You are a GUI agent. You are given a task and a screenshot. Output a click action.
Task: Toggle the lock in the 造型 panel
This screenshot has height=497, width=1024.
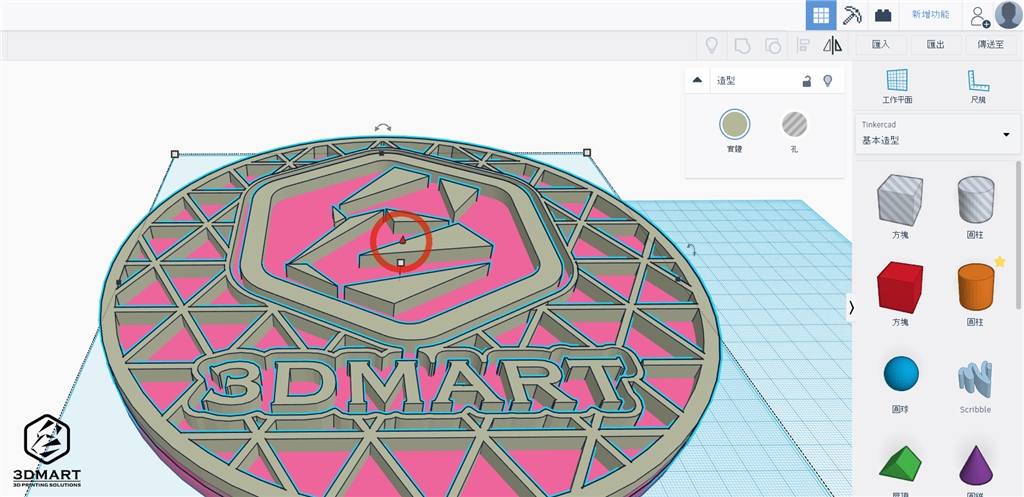[x=806, y=81]
